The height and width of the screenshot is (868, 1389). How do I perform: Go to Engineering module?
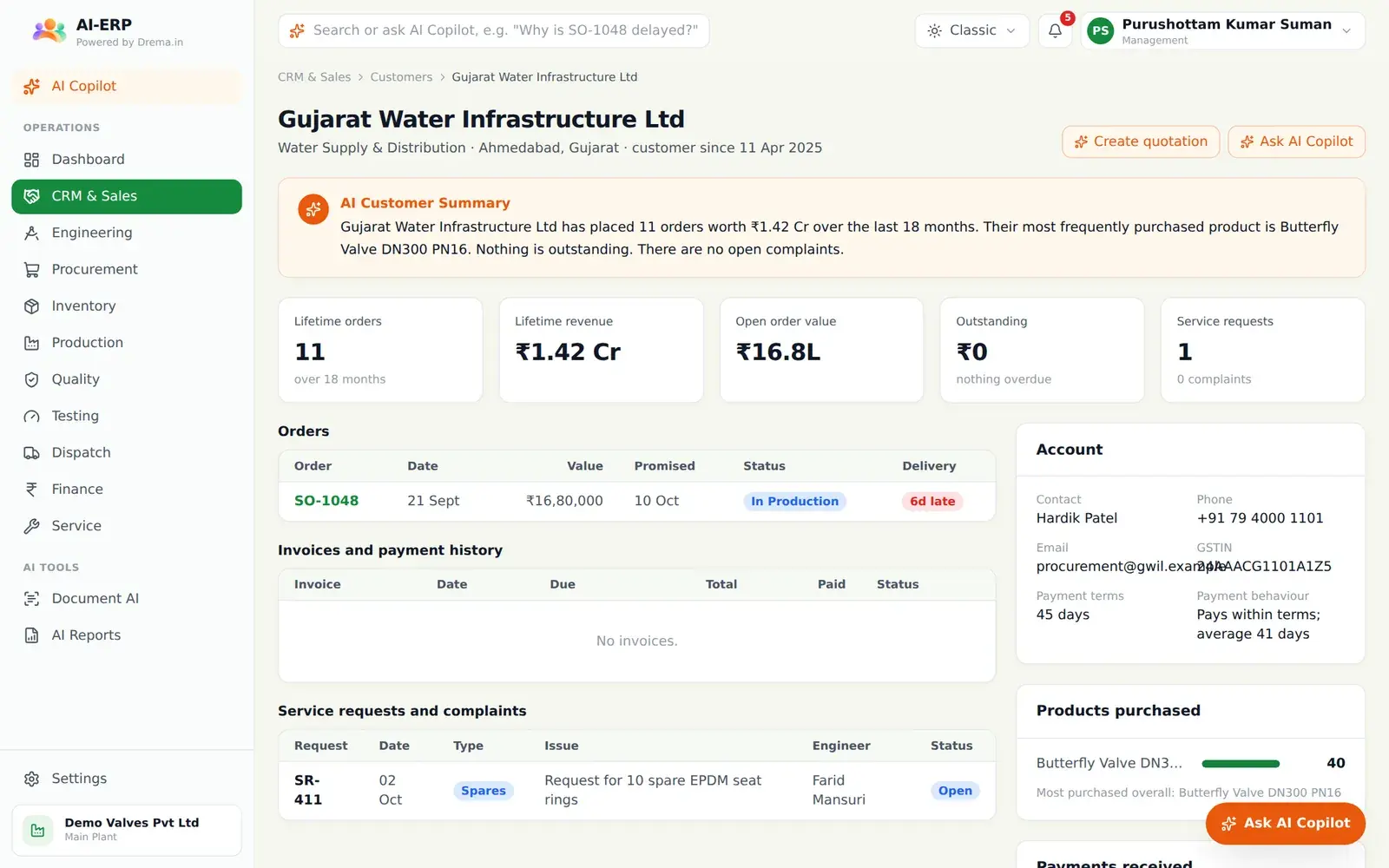(x=127, y=233)
